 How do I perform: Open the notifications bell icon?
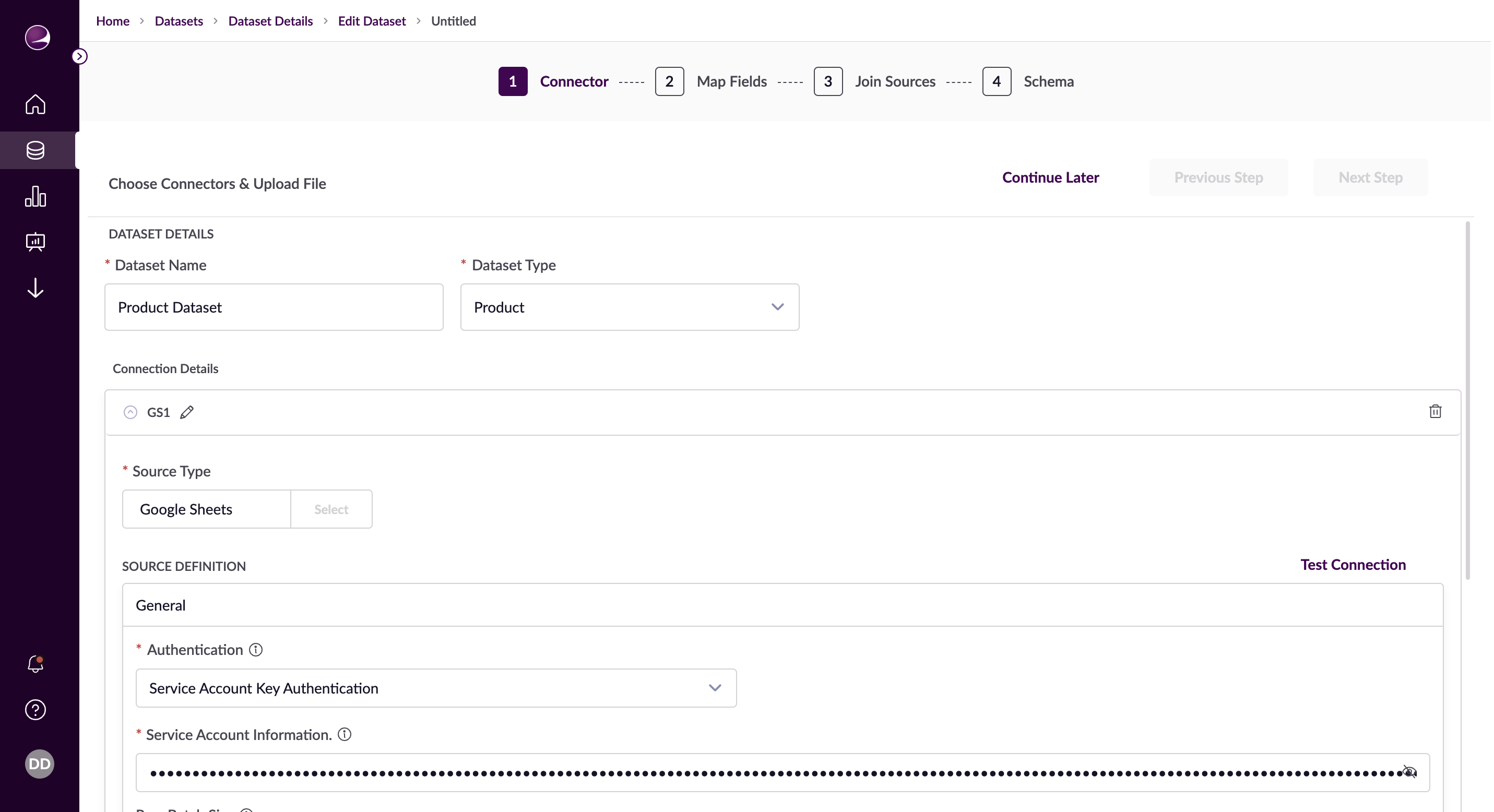35,664
